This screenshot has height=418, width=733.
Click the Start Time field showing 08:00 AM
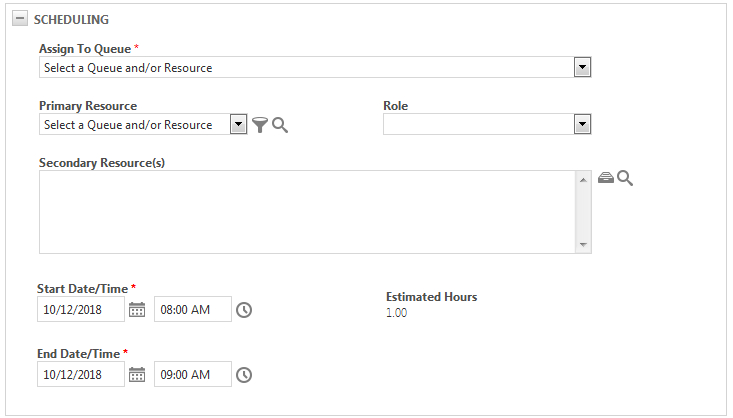click(193, 309)
